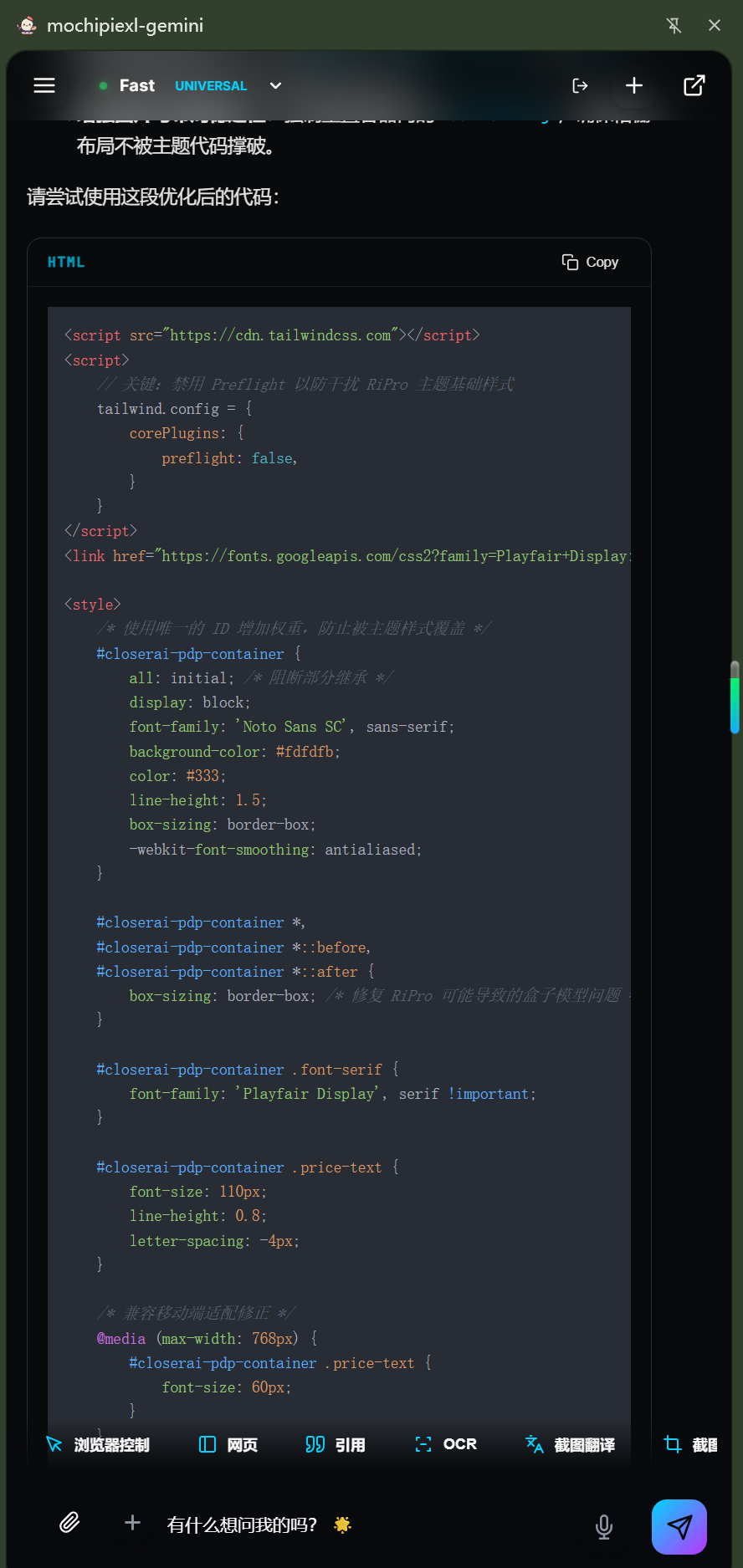Open the hamburger menu
Image resolution: width=743 pixels, height=1568 pixels.
click(x=44, y=85)
